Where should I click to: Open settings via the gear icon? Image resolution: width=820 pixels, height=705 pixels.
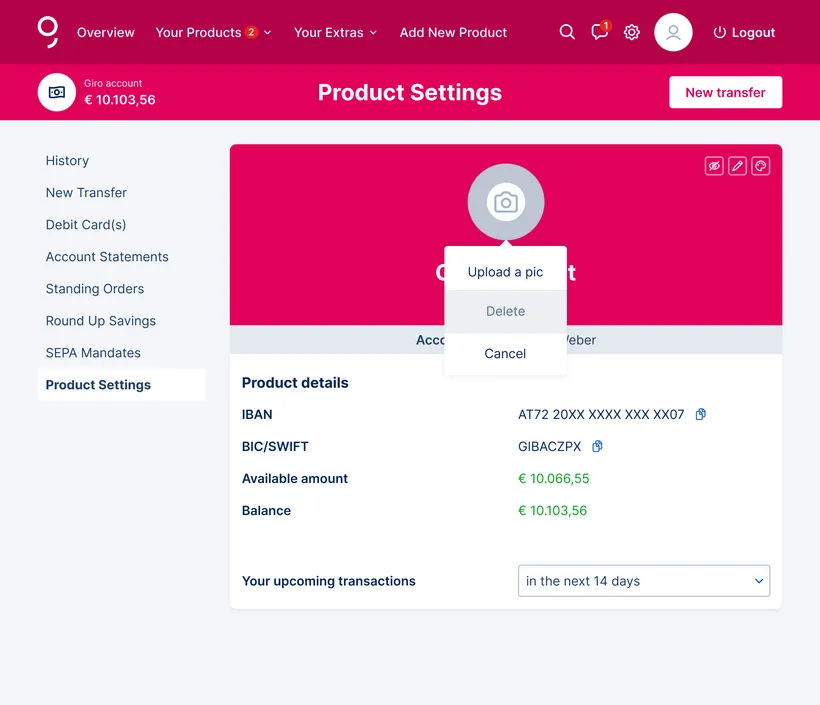pyautogui.click(x=632, y=32)
